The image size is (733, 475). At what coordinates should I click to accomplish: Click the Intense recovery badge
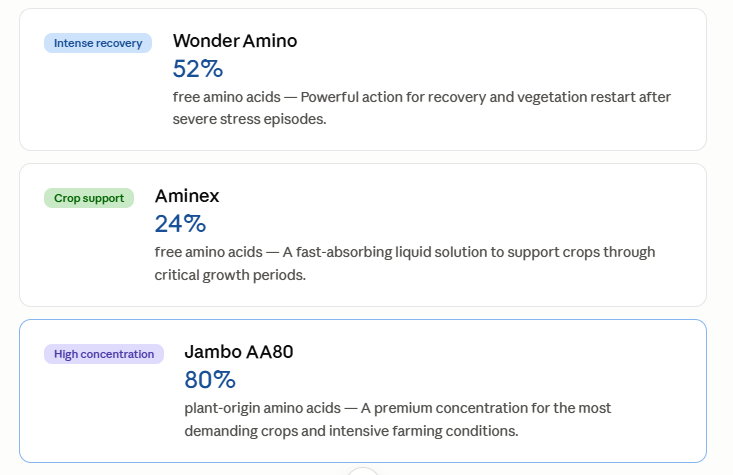[x=98, y=43]
